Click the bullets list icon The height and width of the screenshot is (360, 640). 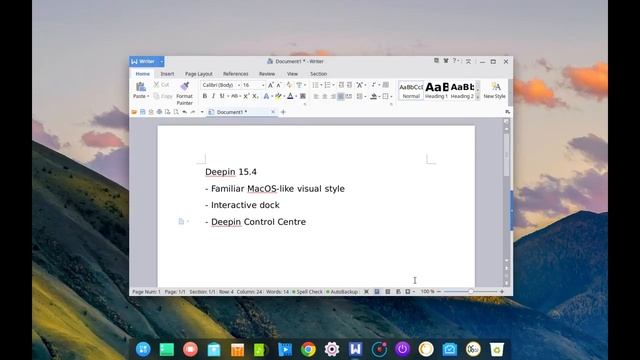tap(315, 85)
